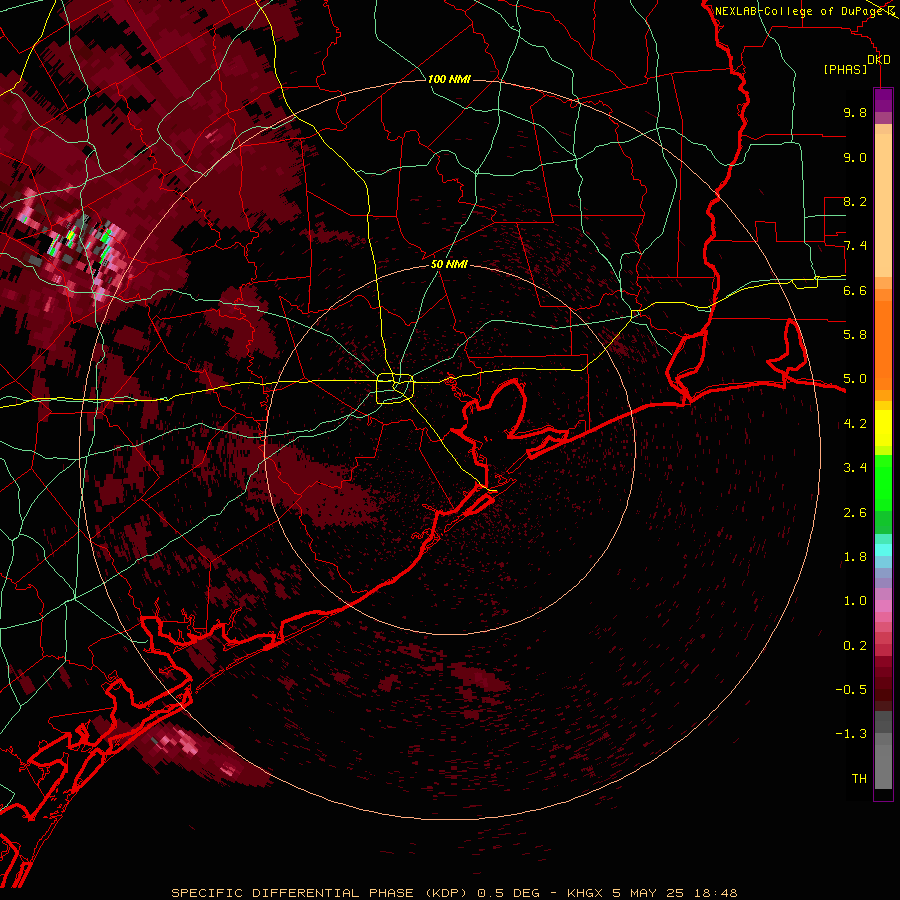Click the 6.6 scale label
Image resolution: width=900 pixels, height=900 pixels.
click(855, 290)
